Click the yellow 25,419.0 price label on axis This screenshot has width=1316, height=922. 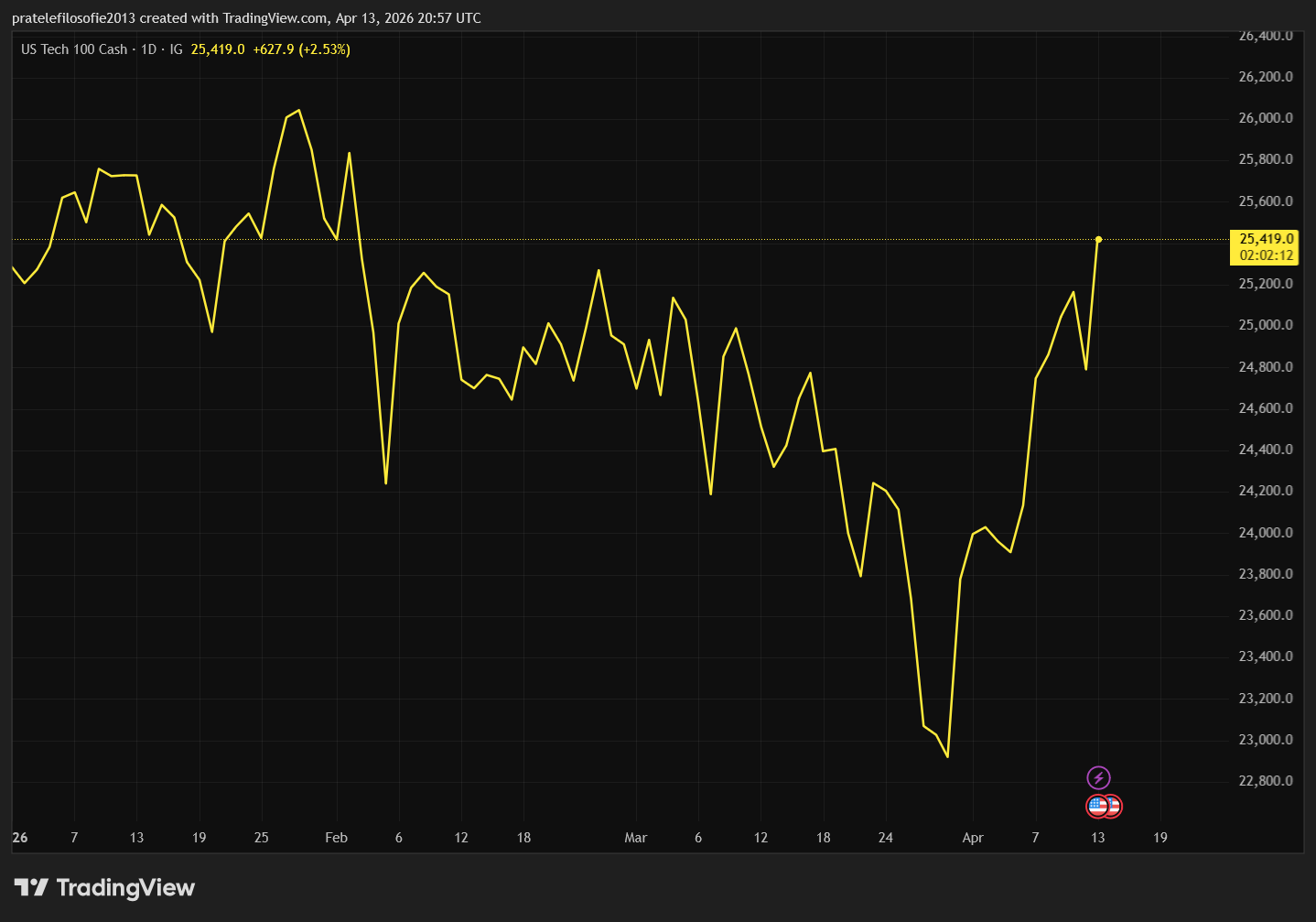pyautogui.click(x=1267, y=239)
